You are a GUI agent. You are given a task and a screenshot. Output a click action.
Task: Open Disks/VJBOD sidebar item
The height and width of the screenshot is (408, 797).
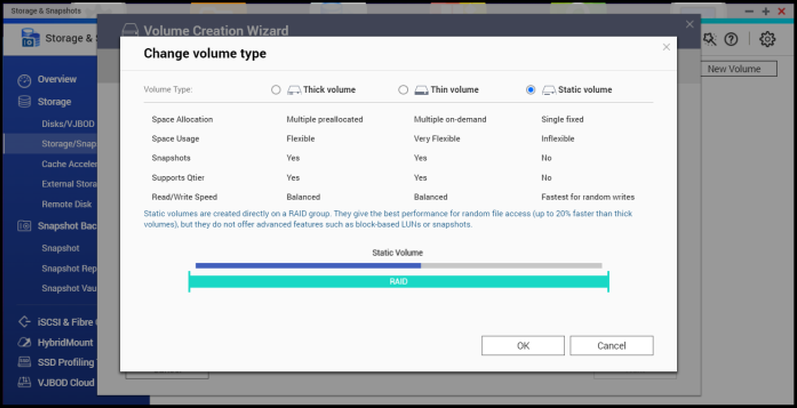[x=68, y=123]
